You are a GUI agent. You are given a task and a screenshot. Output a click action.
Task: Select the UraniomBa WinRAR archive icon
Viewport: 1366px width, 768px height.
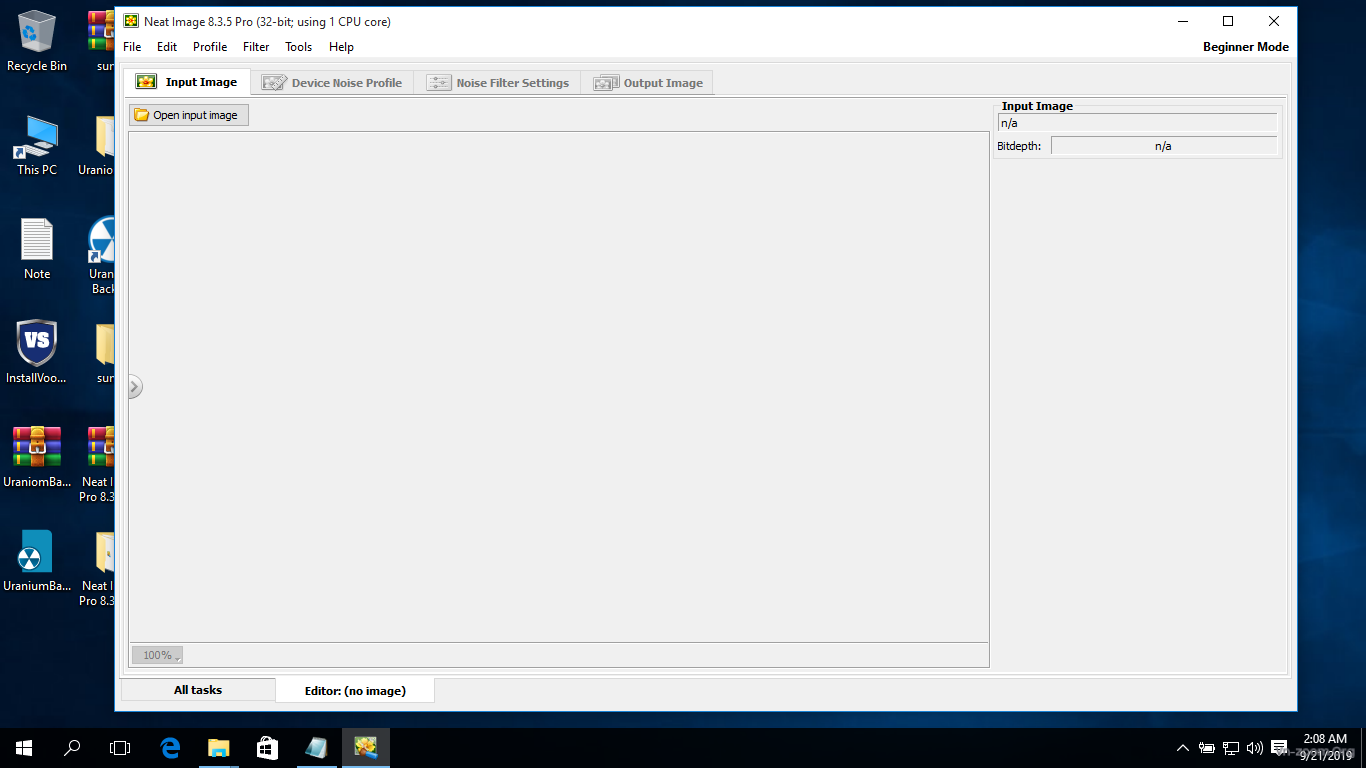click(x=37, y=457)
